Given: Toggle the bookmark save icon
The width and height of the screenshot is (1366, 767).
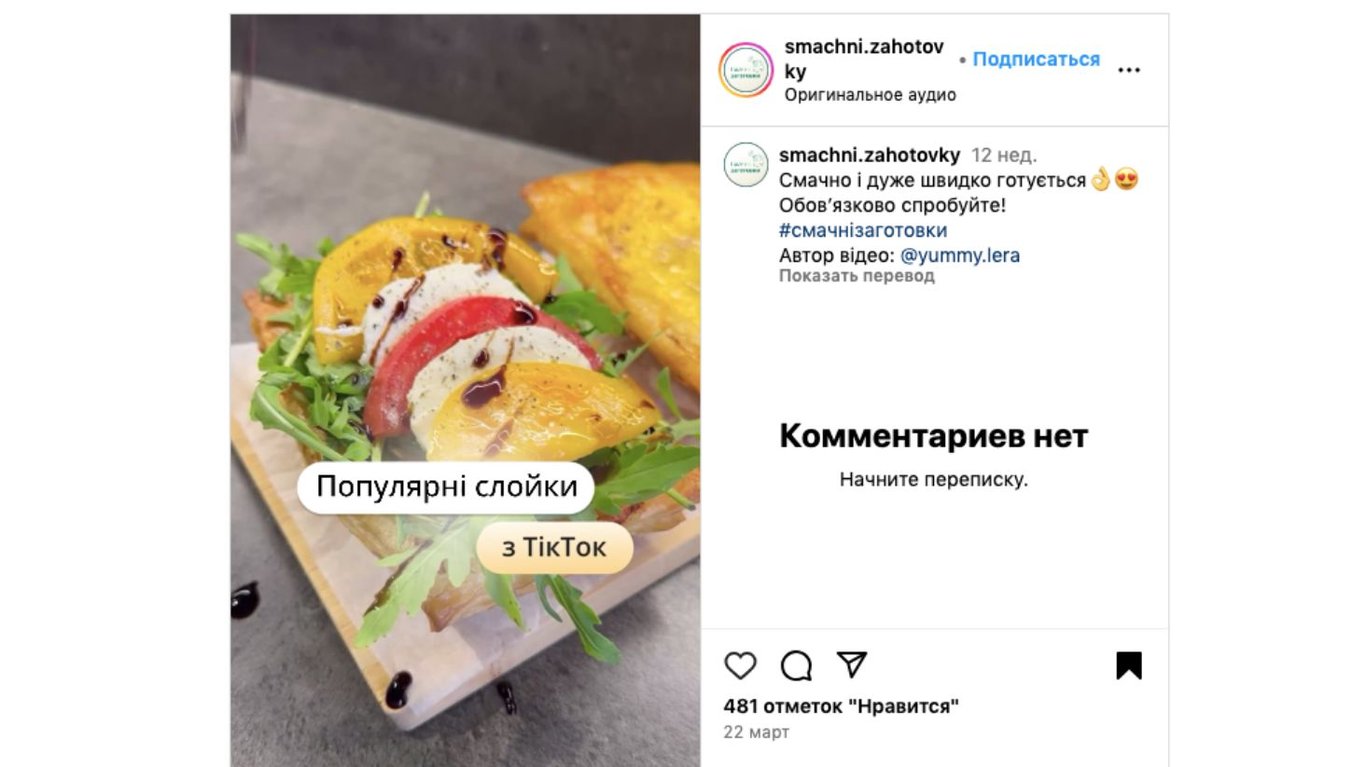Looking at the screenshot, I should coord(1129,666).
